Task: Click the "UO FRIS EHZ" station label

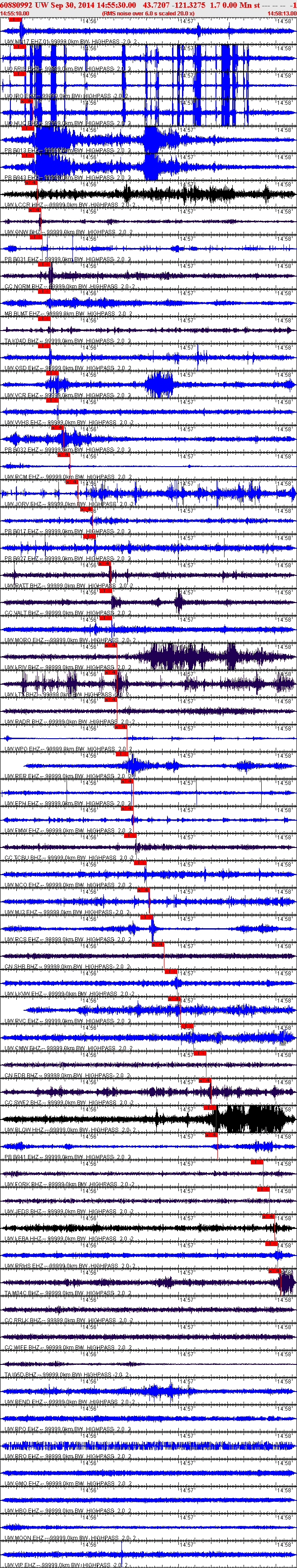Action: [22, 69]
